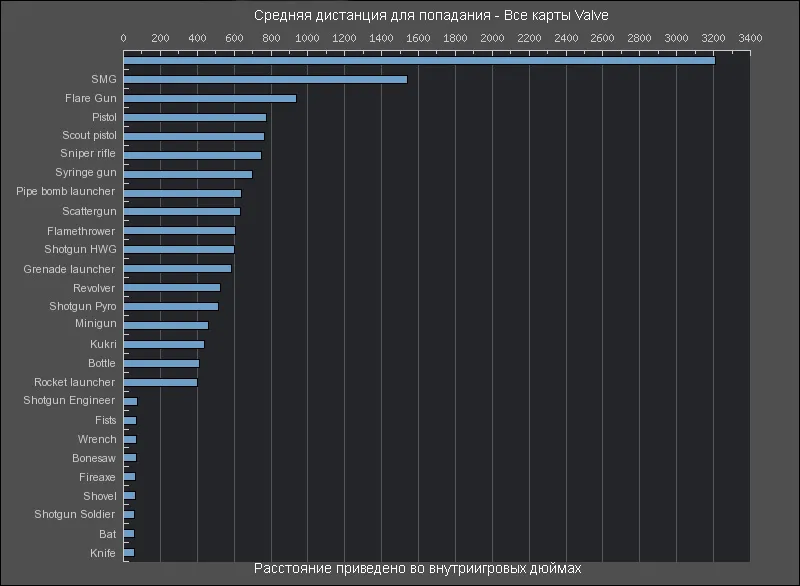The height and width of the screenshot is (586, 800).
Task: Click the footnote text below the chart
Action: point(417,568)
